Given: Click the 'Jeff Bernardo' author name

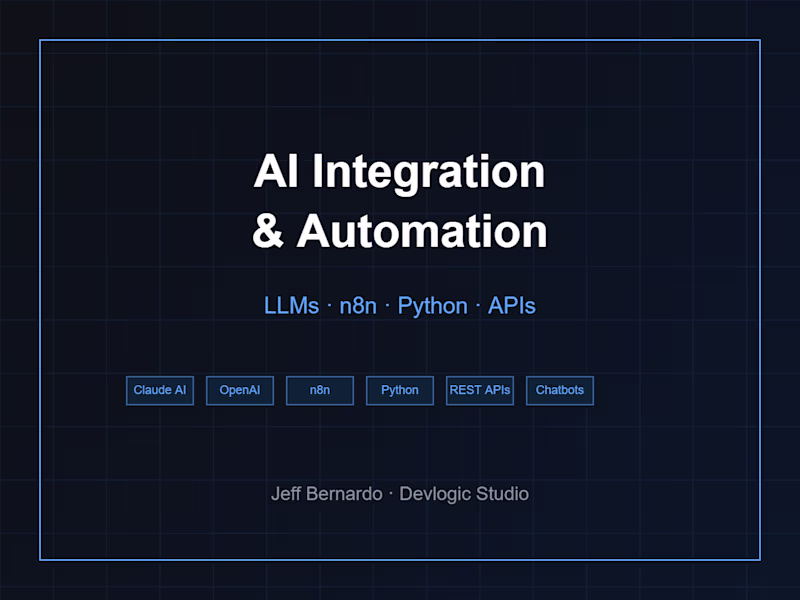Looking at the screenshot, I should [327, 494].
